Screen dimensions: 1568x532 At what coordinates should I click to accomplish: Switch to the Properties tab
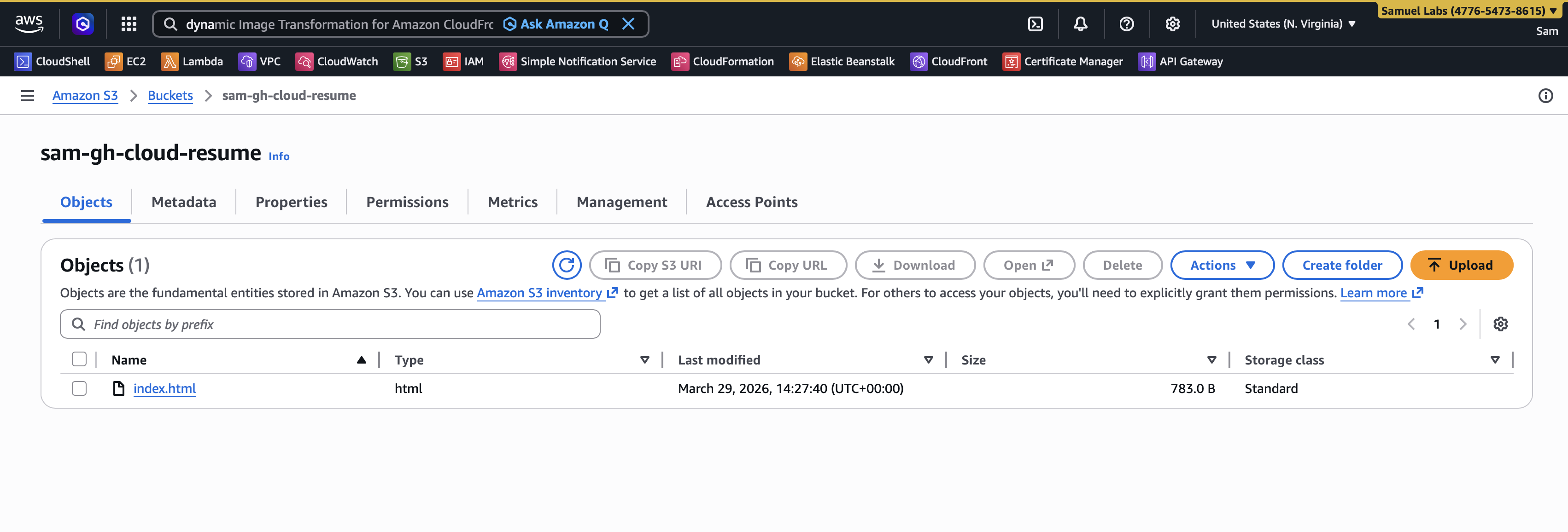(291, 202)
